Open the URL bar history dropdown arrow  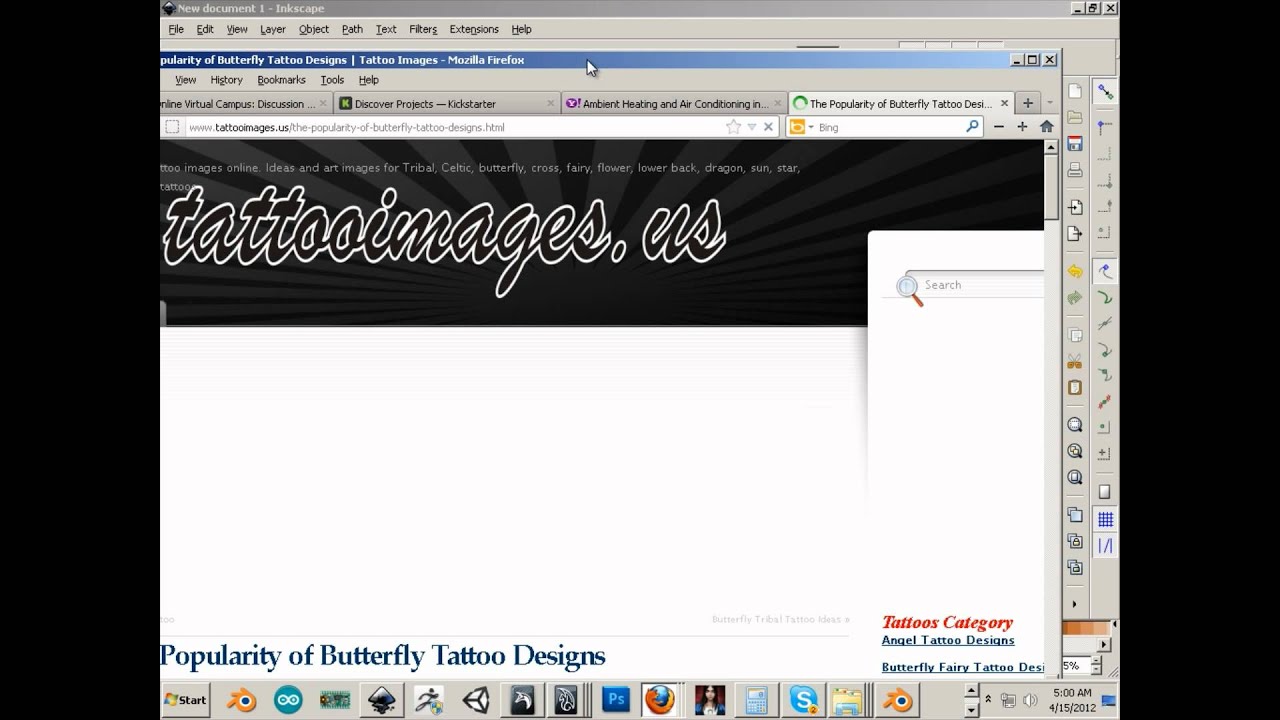tap(752, 127)
